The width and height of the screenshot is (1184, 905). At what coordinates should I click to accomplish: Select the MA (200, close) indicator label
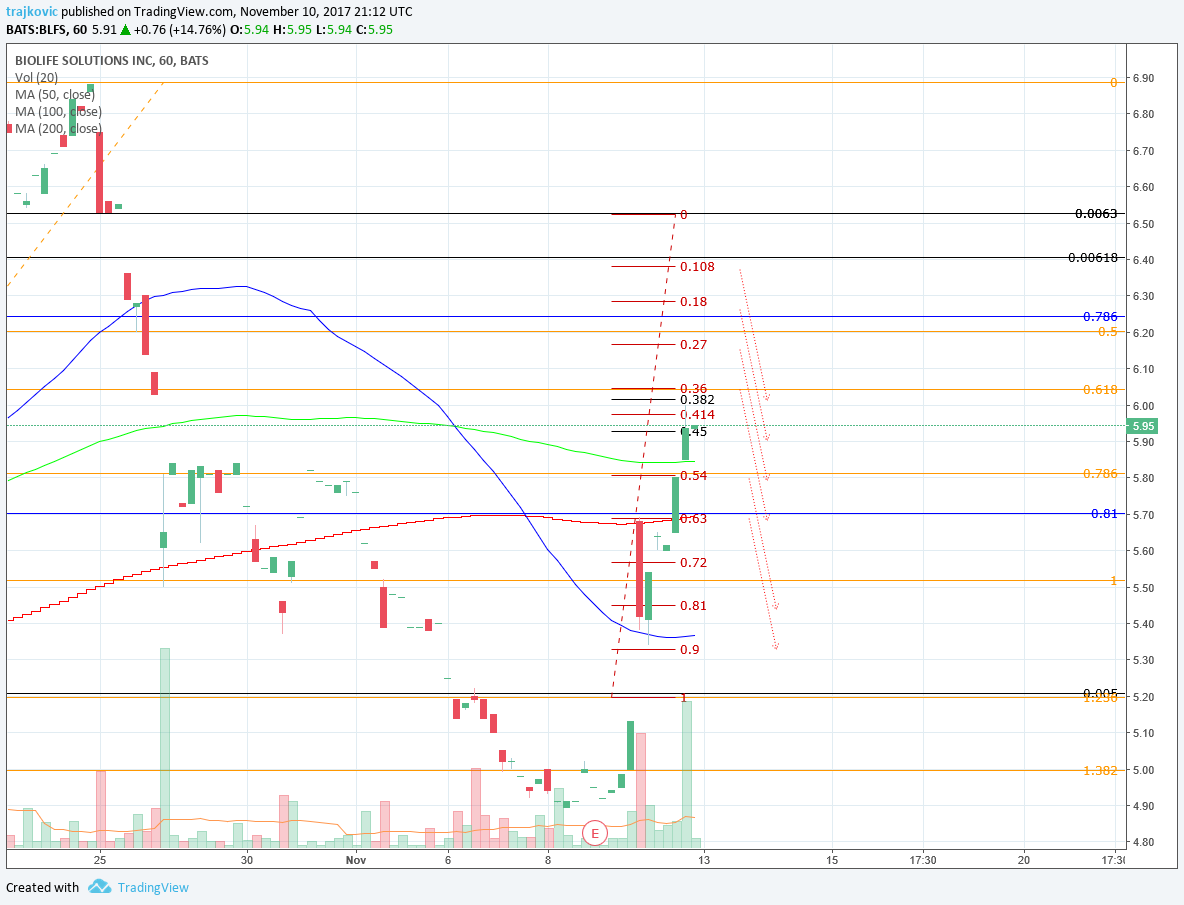tap(58, 128)
